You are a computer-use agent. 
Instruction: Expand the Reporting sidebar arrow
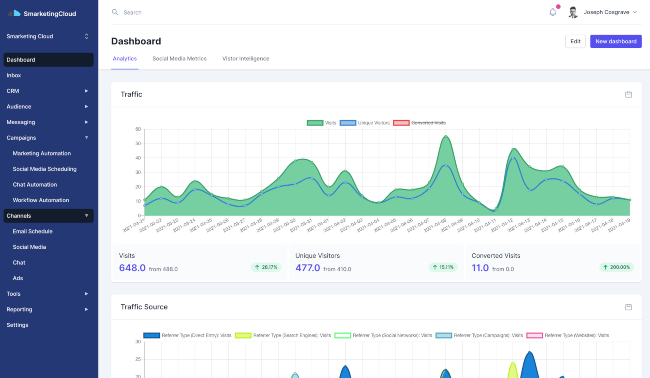click(x=86, y=309)
